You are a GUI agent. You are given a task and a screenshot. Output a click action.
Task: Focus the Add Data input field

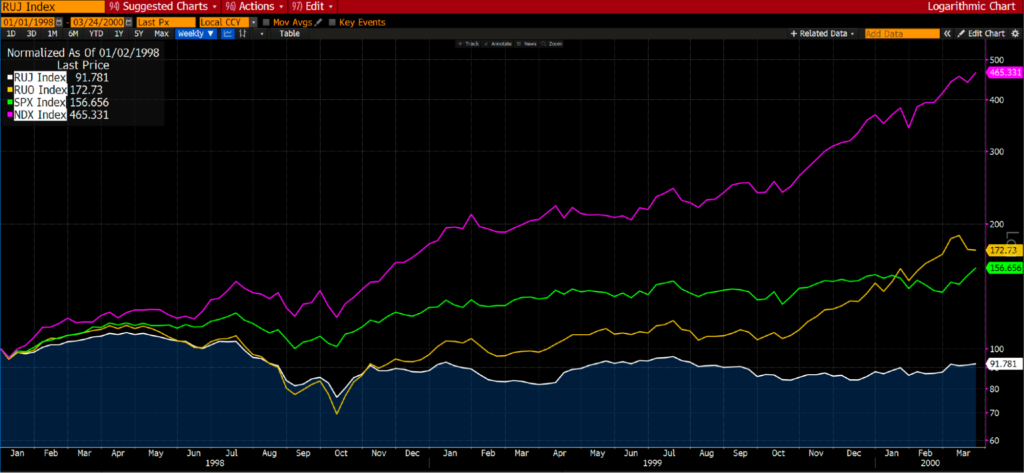(903, 33)
